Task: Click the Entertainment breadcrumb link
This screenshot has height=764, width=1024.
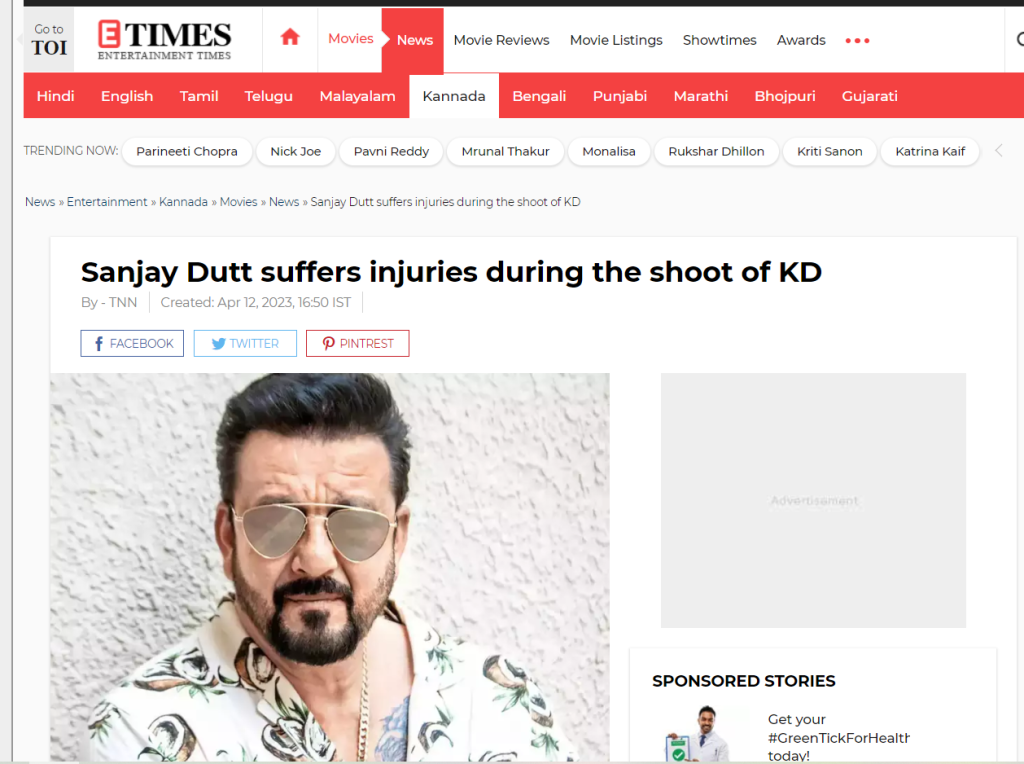Action: click(107, 202)
